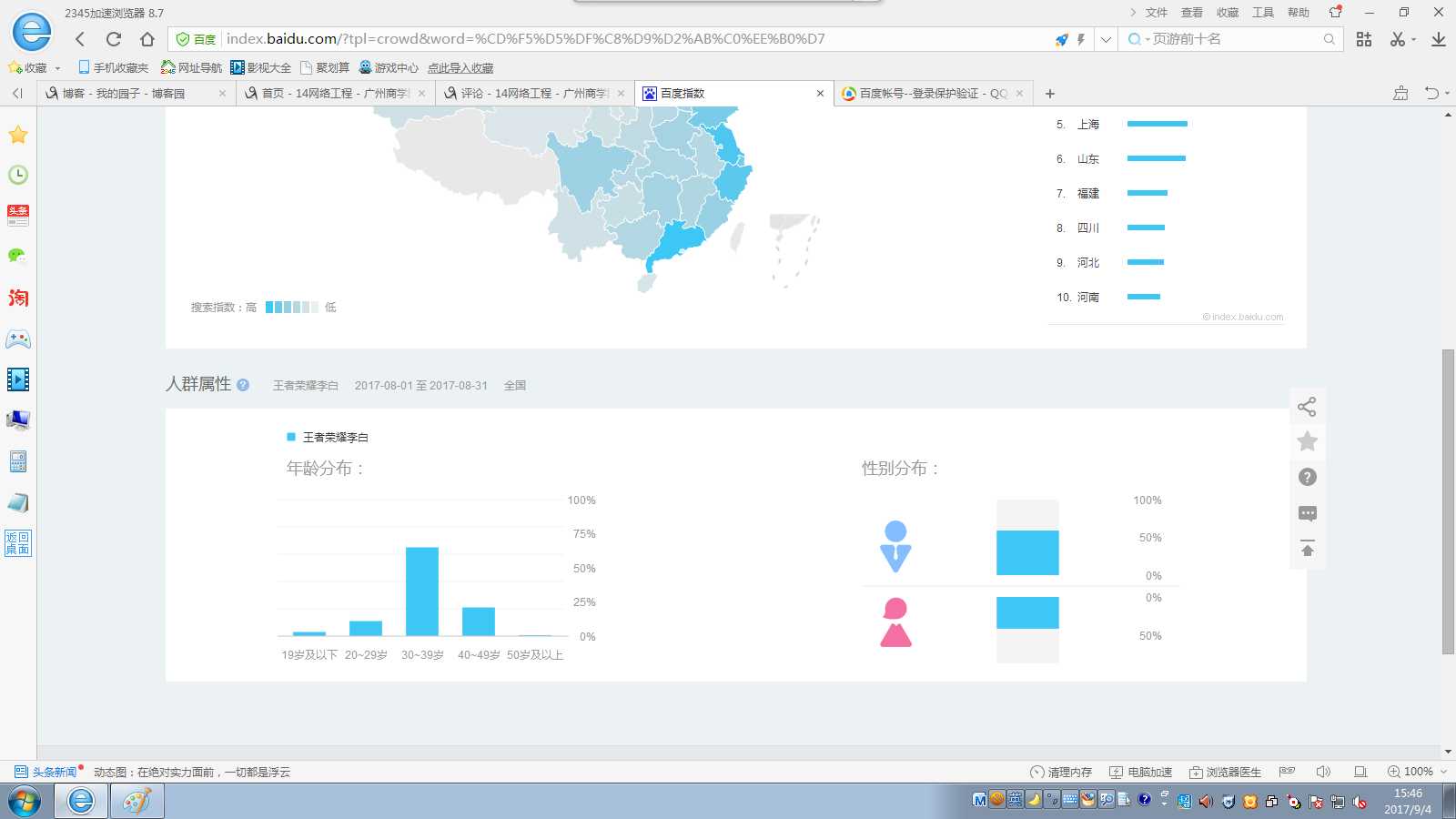The height and width of the screenshot is (819, 1456).
Task: Click the lightning bolt icon in address bar
Action: [1081, 39]
